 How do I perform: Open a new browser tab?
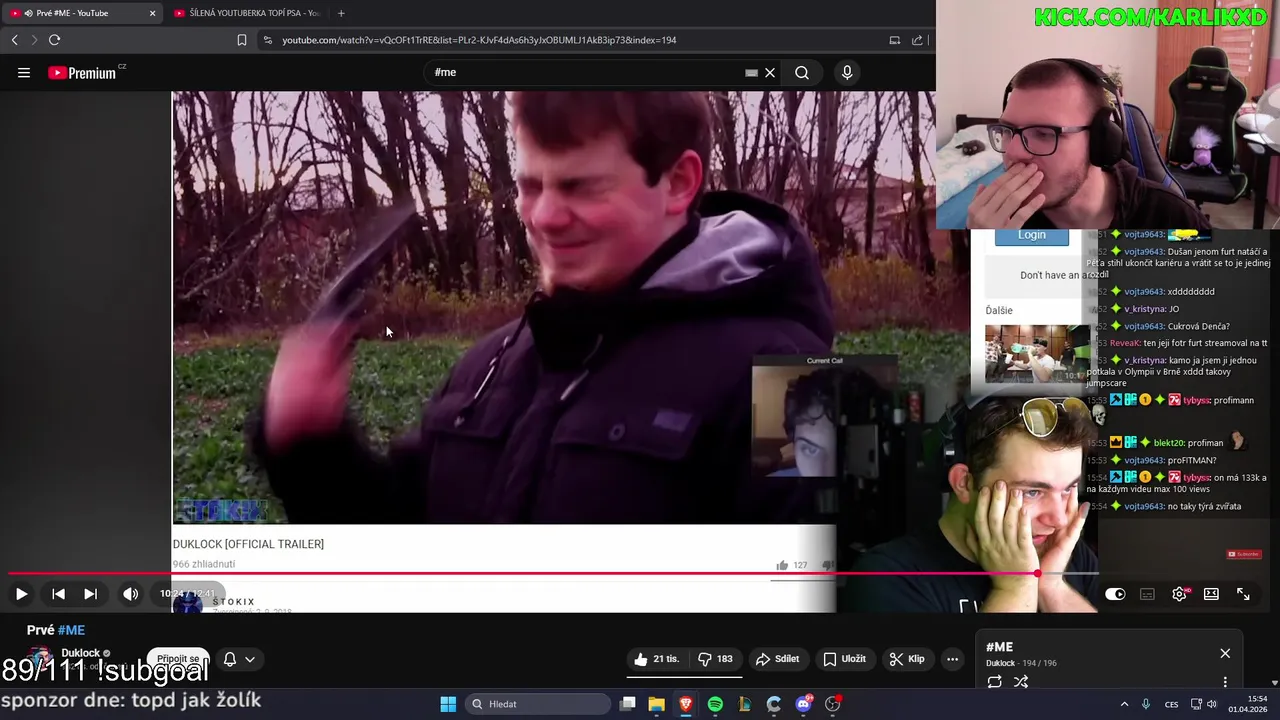pyautogui.click(x=341, y=13)
